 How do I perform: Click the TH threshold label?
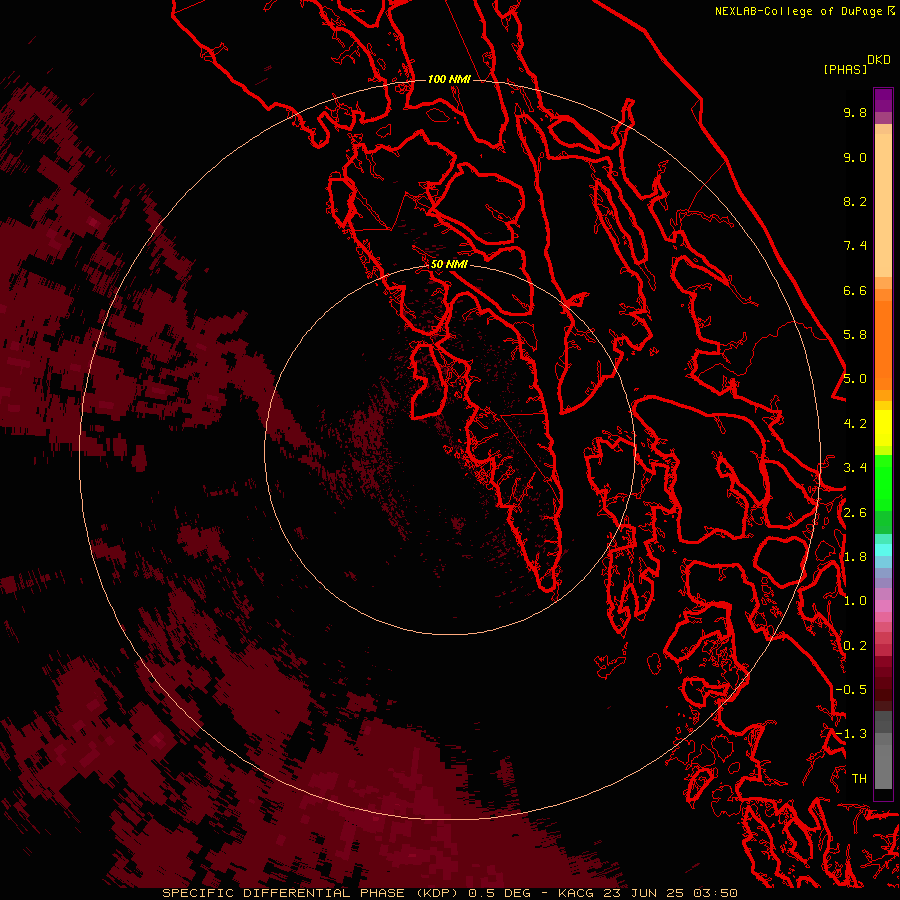859,779
